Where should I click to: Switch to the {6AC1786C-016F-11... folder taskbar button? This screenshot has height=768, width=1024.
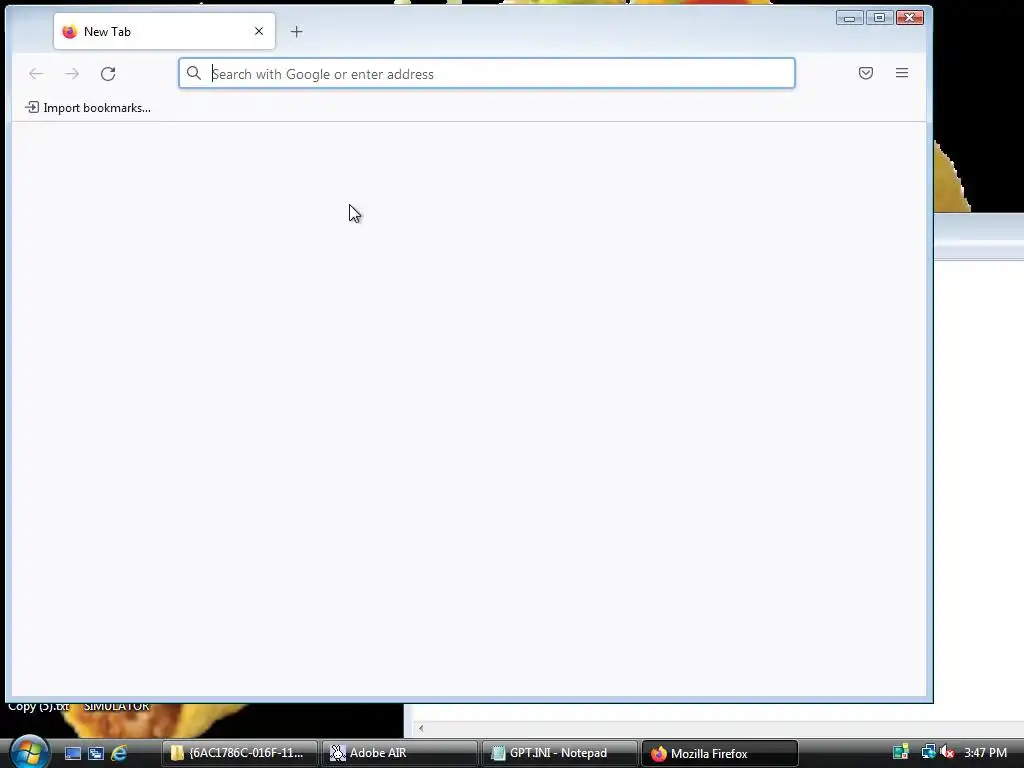(x=240, y=753)
